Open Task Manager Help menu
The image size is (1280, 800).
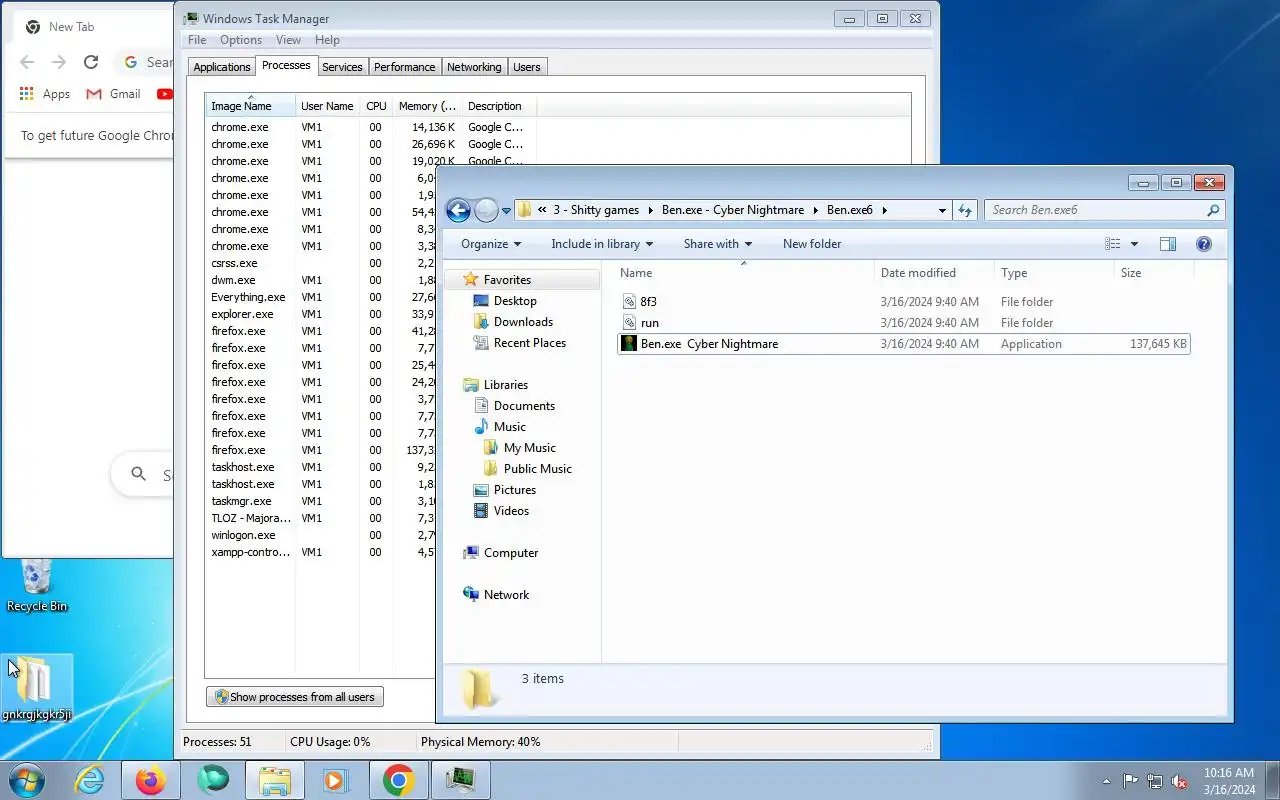click(x=327, y=40)
